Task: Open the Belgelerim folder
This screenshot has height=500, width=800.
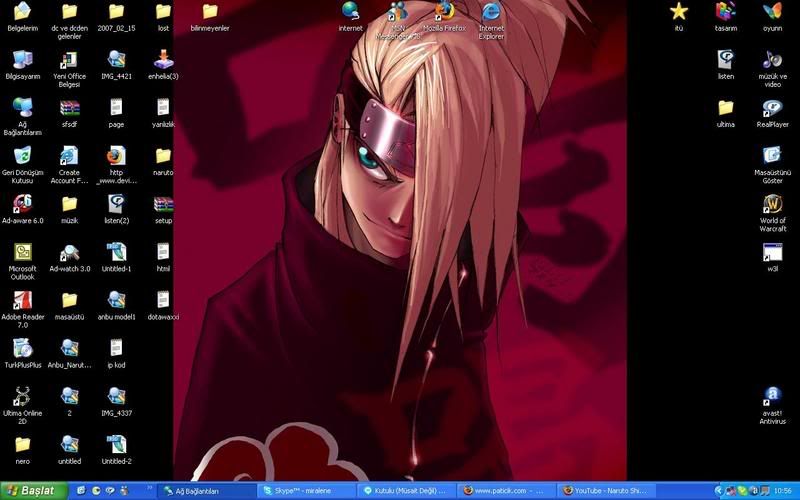Action: click(22, 12)
